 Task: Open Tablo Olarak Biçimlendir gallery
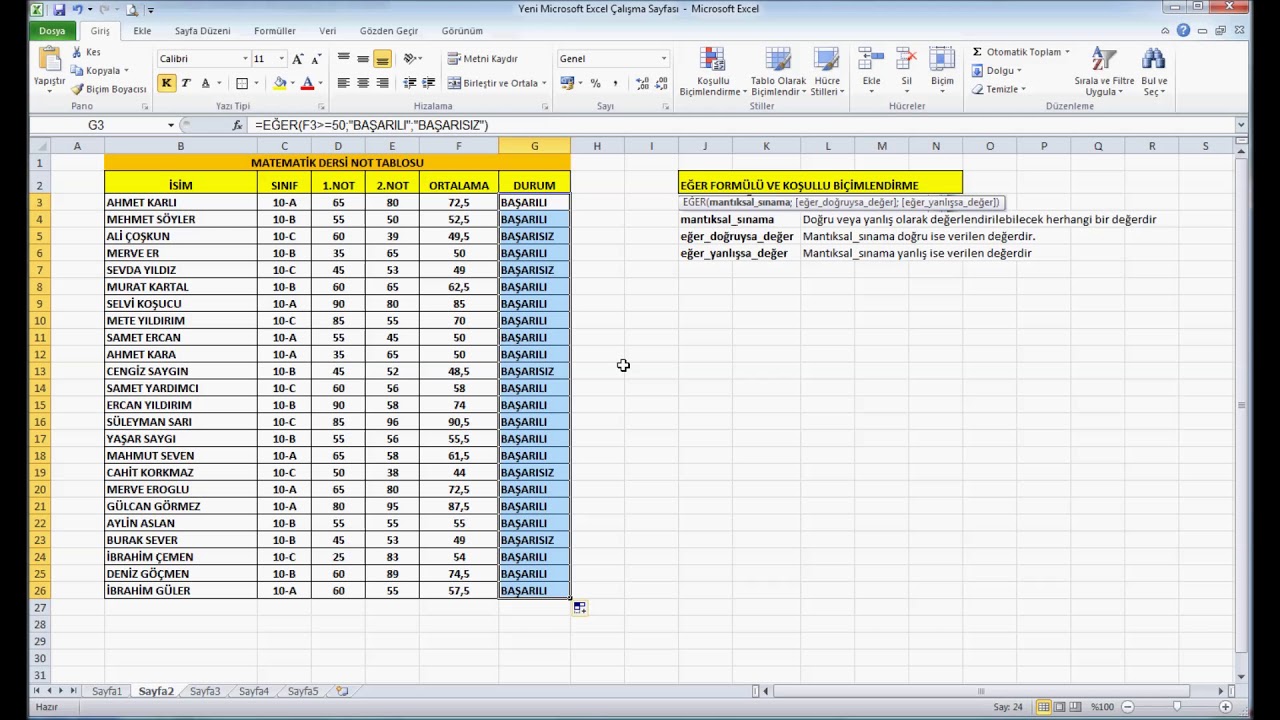778,72
